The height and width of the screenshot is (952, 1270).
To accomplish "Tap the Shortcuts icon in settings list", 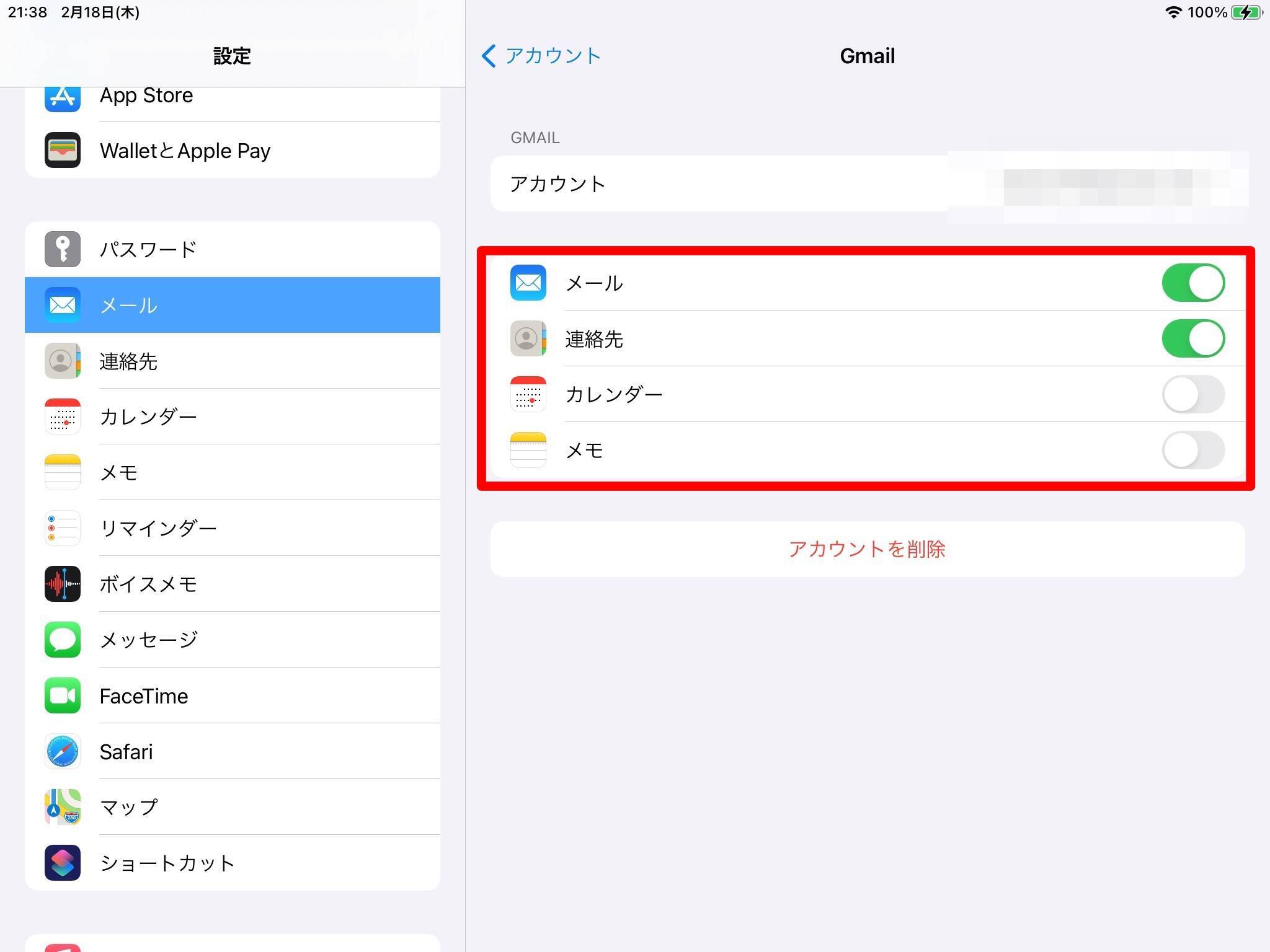I will tap(62, 863).
